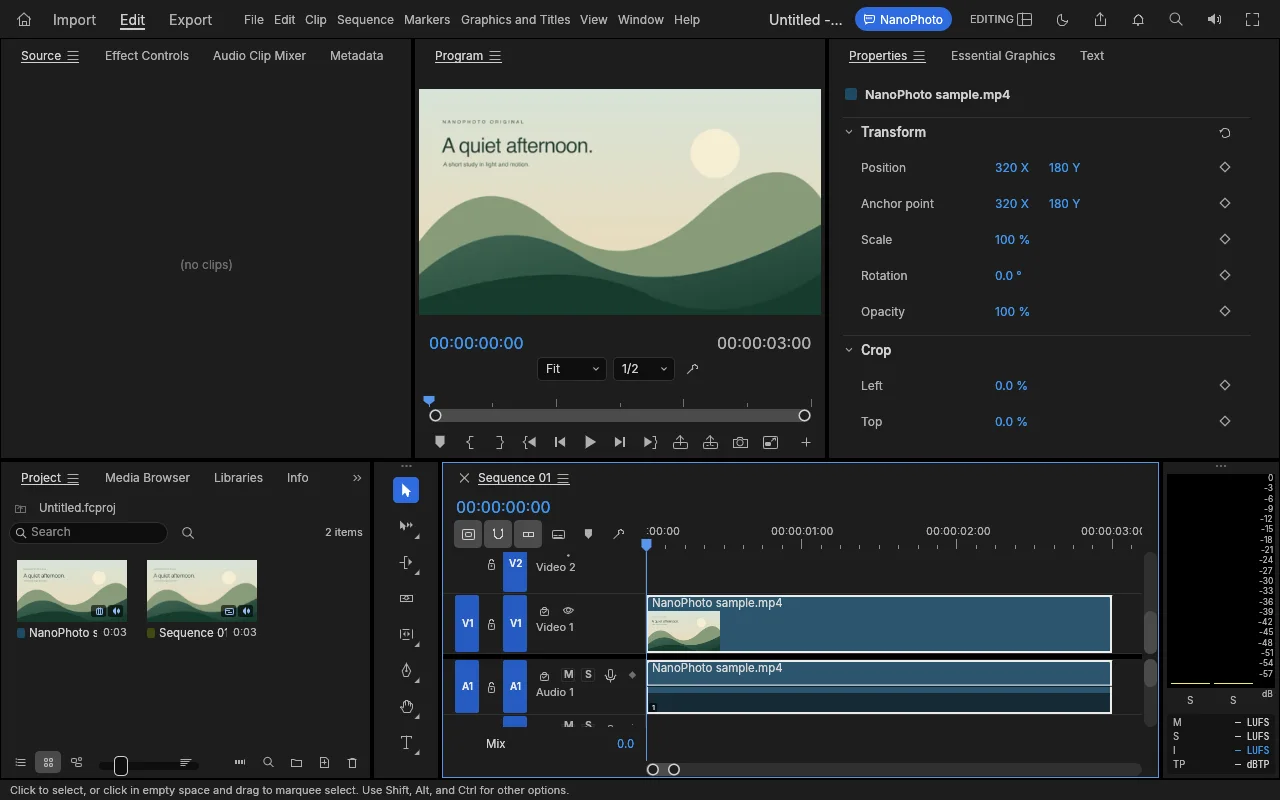Click the Project Search field
The height and width of the screenshot is (800, 1280).
[x=88, y=533]
